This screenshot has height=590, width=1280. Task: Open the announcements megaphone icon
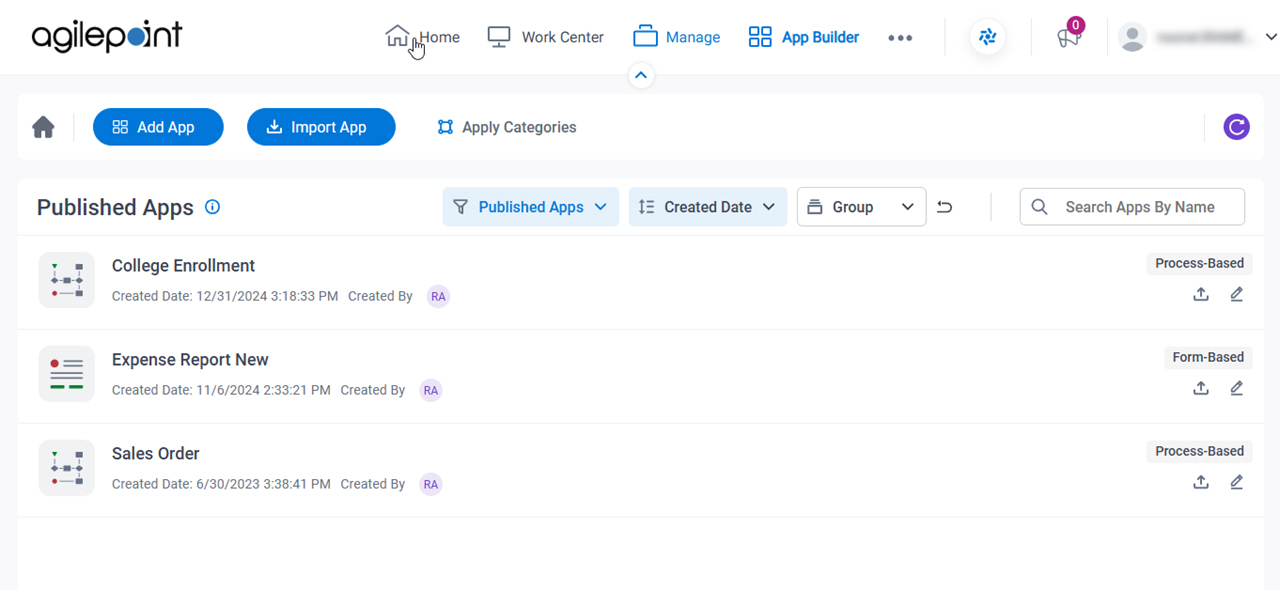(1068, 38)
